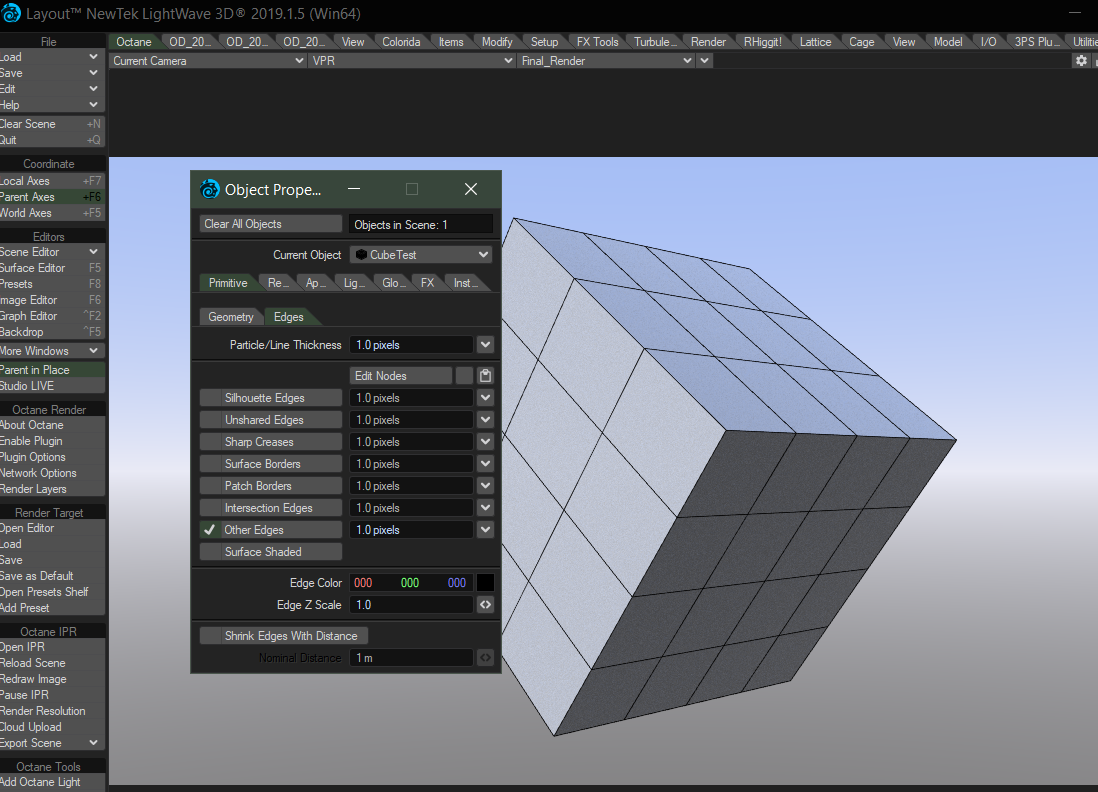
Task: Click the red Edge Color value
Action: tap(363, 583)
